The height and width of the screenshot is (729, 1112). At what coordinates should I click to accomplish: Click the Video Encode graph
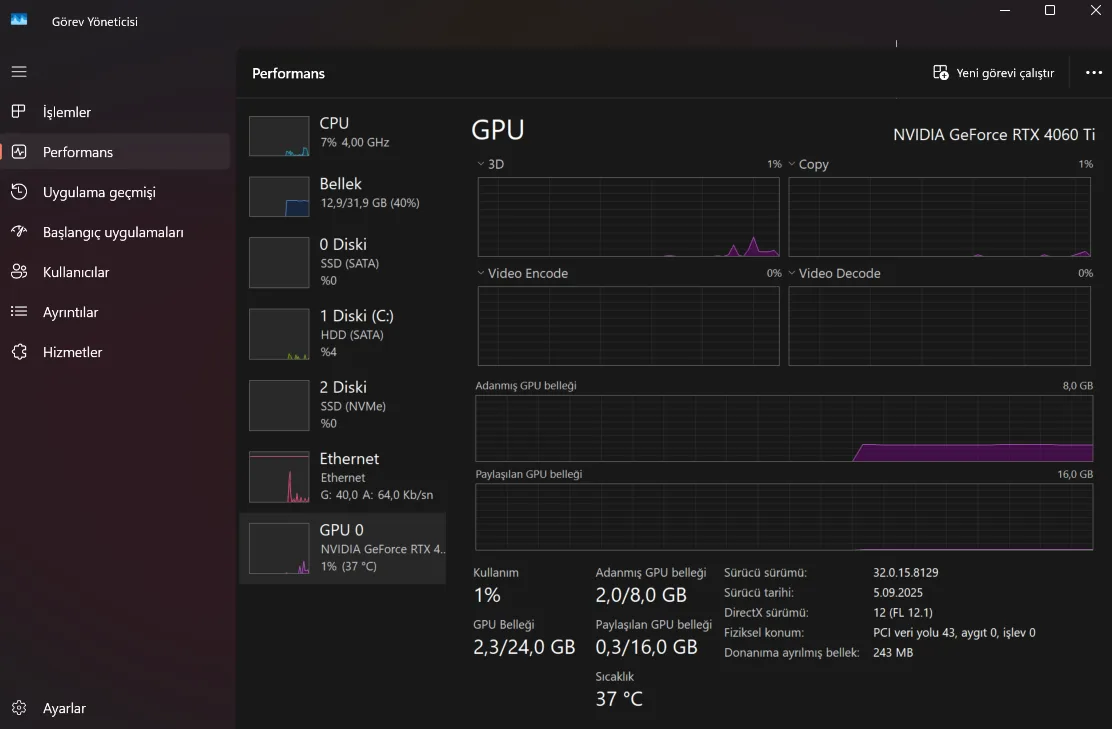pos(628,326)
